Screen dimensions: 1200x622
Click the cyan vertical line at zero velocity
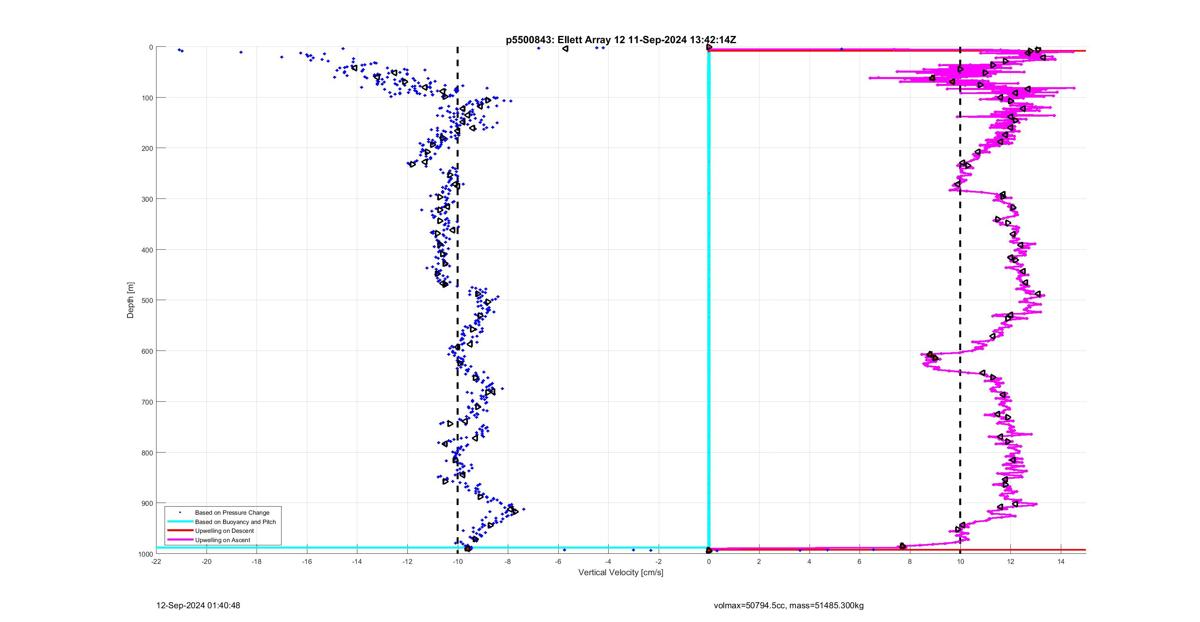[709, 300]
